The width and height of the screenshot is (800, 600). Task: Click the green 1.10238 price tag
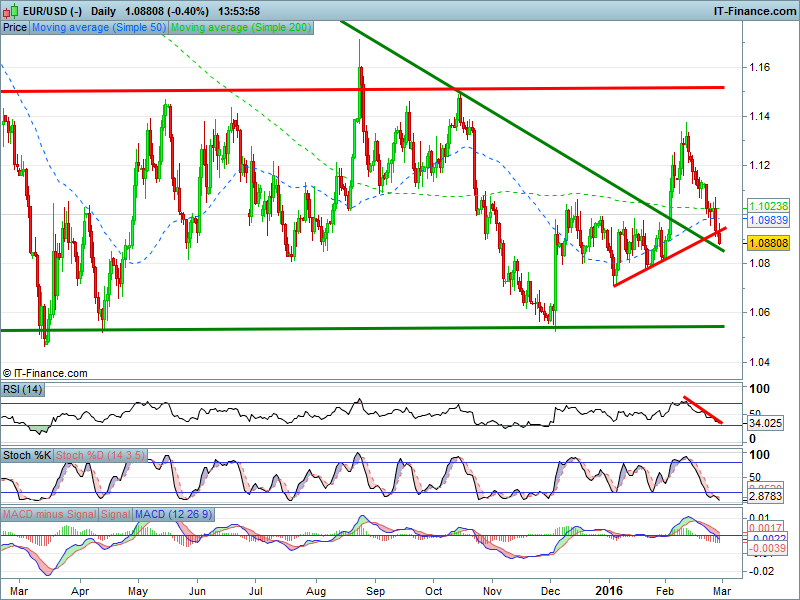point(768,207)
